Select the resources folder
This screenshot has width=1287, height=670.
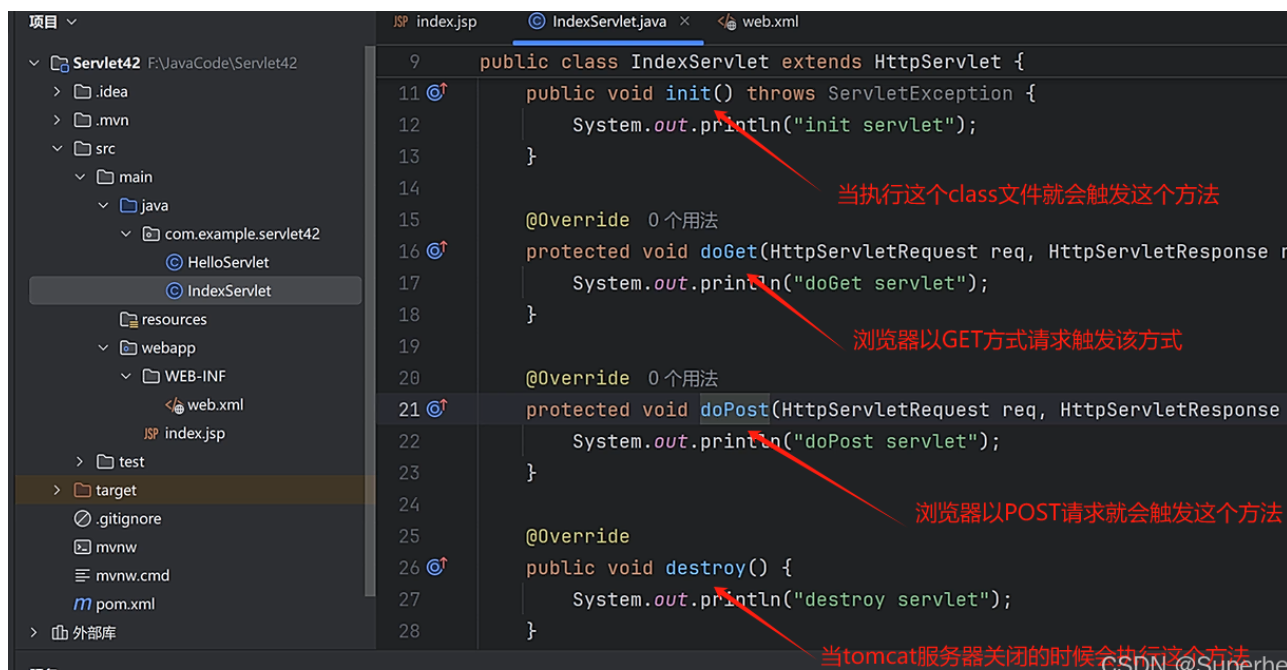pyautogui.click(x=174, y=320)
